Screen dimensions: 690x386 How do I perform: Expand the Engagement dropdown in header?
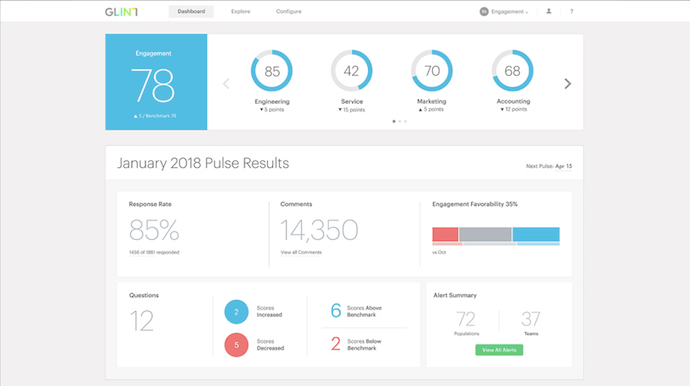point(504,11)
